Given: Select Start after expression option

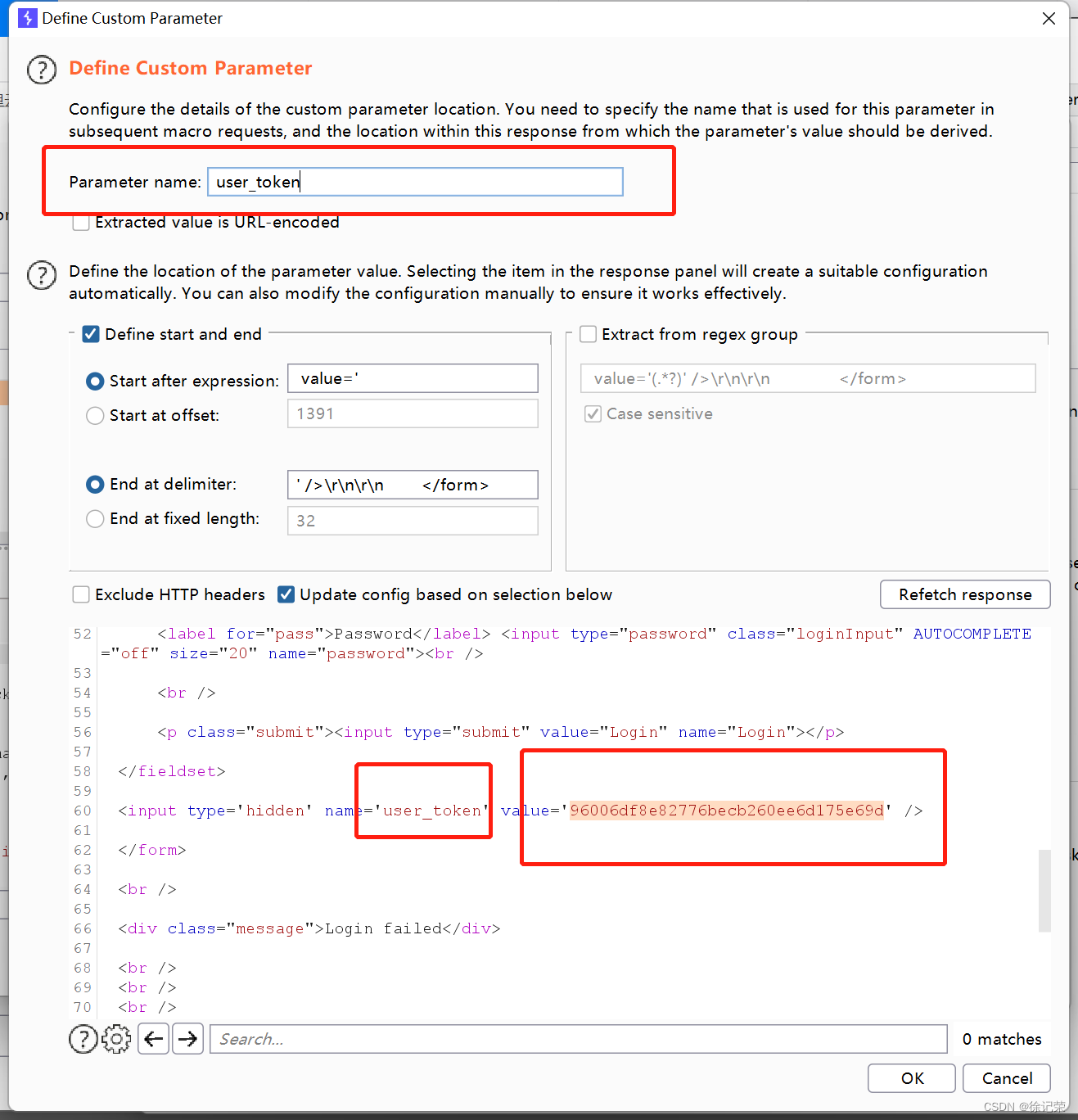Looking at the screenshot, I should [95, 382].
